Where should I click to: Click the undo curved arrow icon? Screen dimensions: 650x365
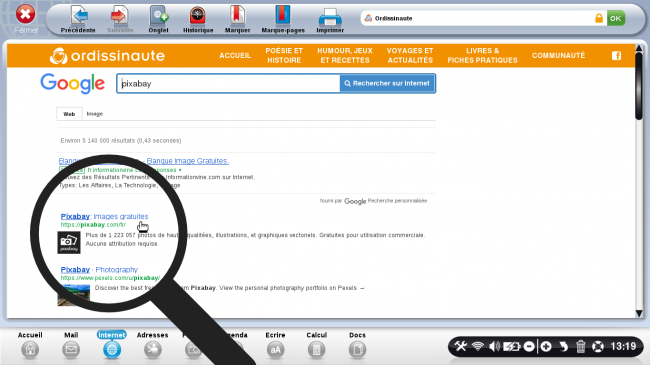[563, 346]
